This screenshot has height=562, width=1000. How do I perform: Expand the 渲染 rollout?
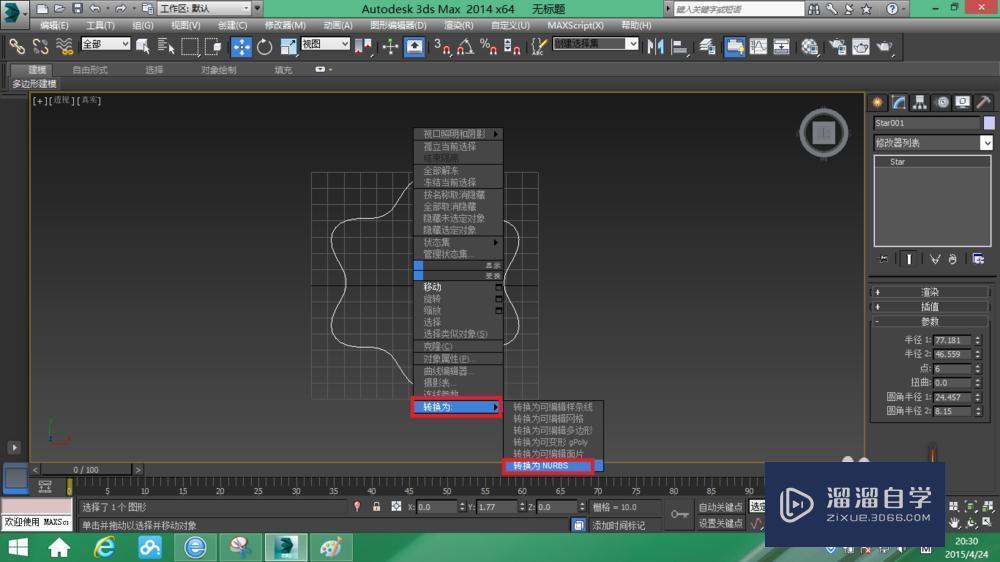point(929,292)
